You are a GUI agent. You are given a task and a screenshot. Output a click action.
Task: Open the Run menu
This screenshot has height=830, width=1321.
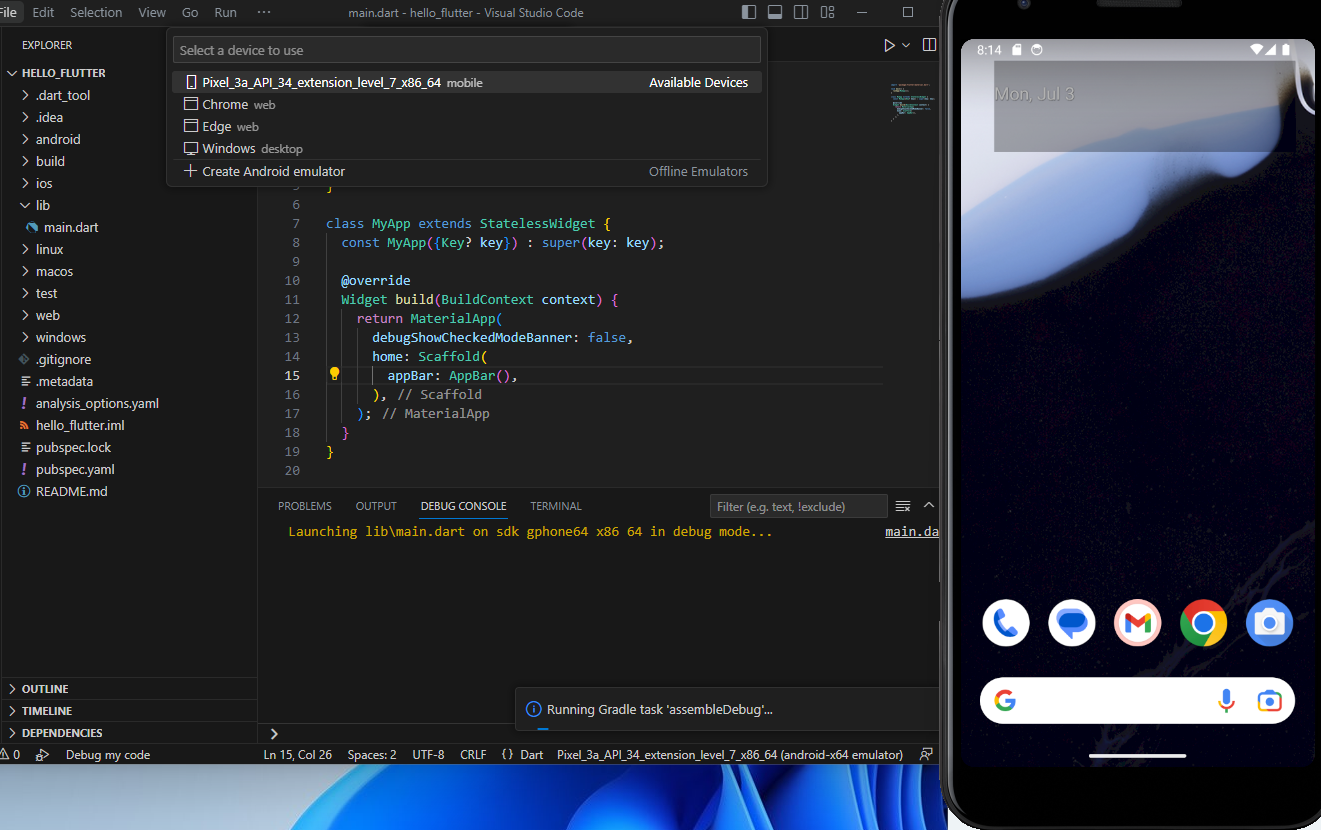(x=226, y=12)
